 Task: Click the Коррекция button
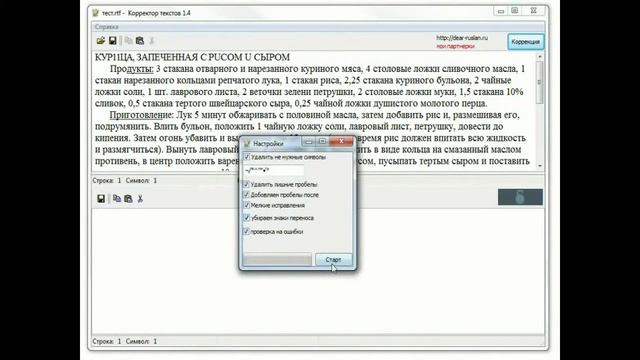(525, 42)
